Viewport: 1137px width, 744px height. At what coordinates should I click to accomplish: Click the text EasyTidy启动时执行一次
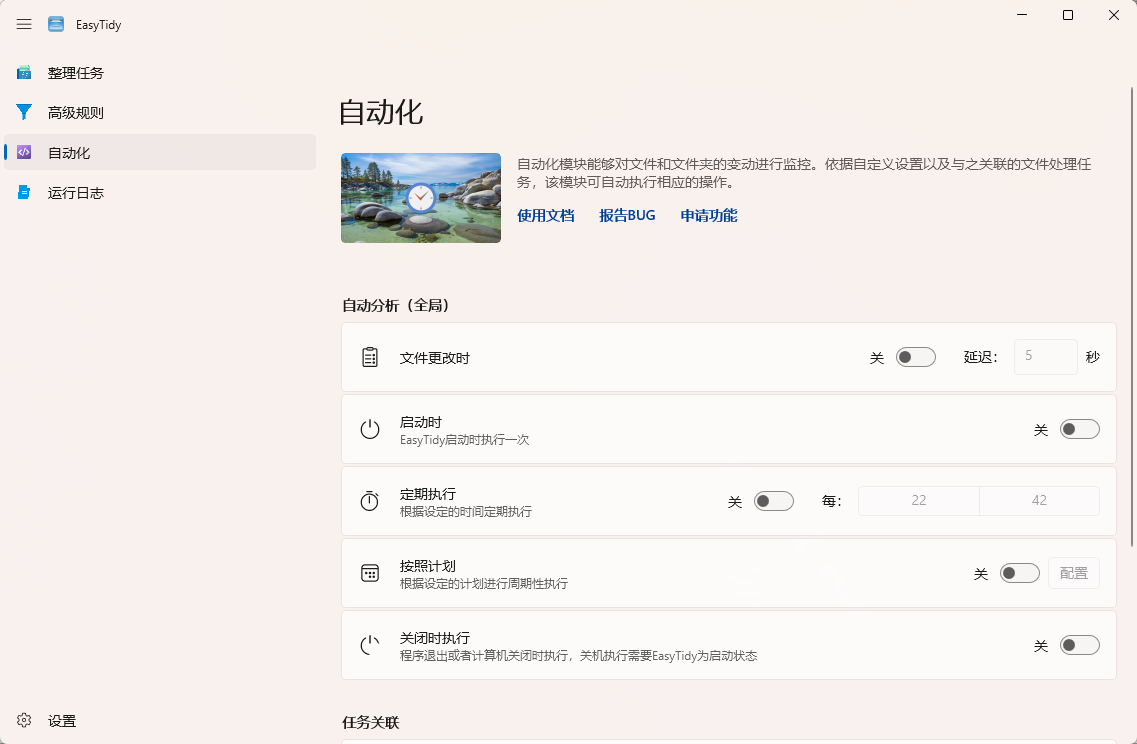point(464,440)
